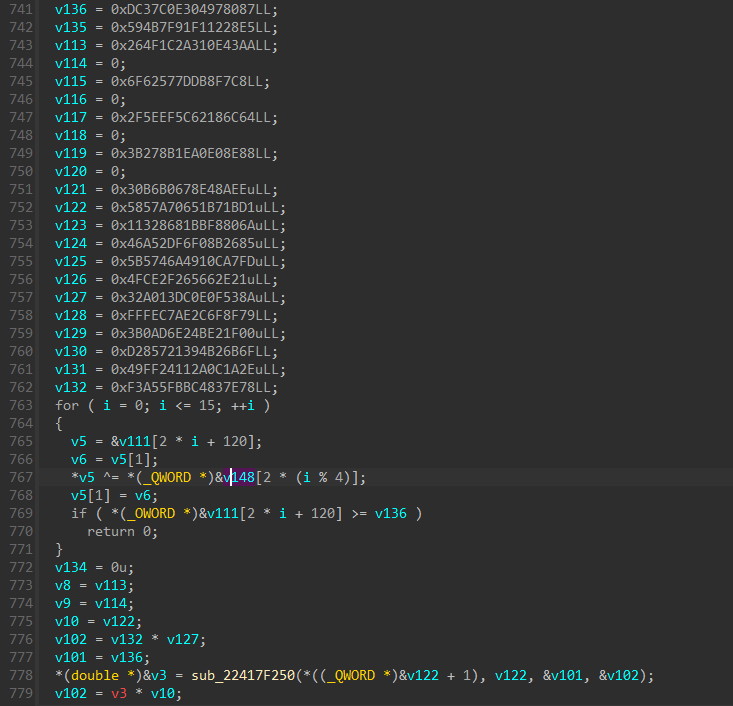Click v6 on the v6 = v5[1] line

(78, 459)
